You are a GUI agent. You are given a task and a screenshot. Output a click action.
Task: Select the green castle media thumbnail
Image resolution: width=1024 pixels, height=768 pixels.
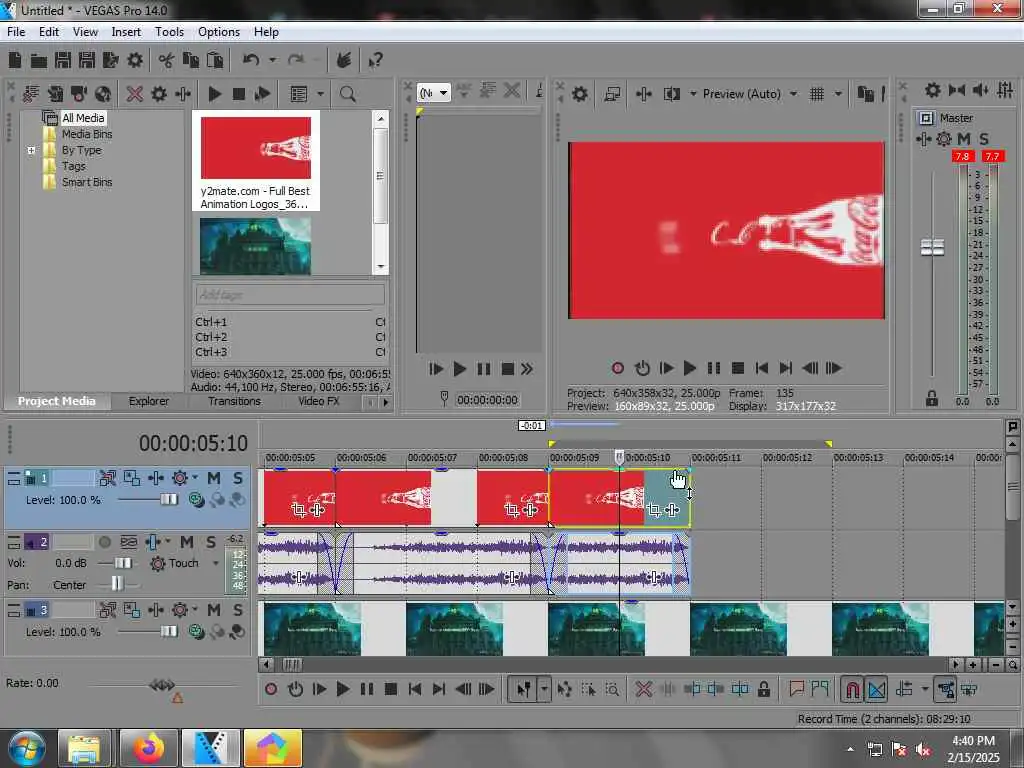click(x=255, y=246)
